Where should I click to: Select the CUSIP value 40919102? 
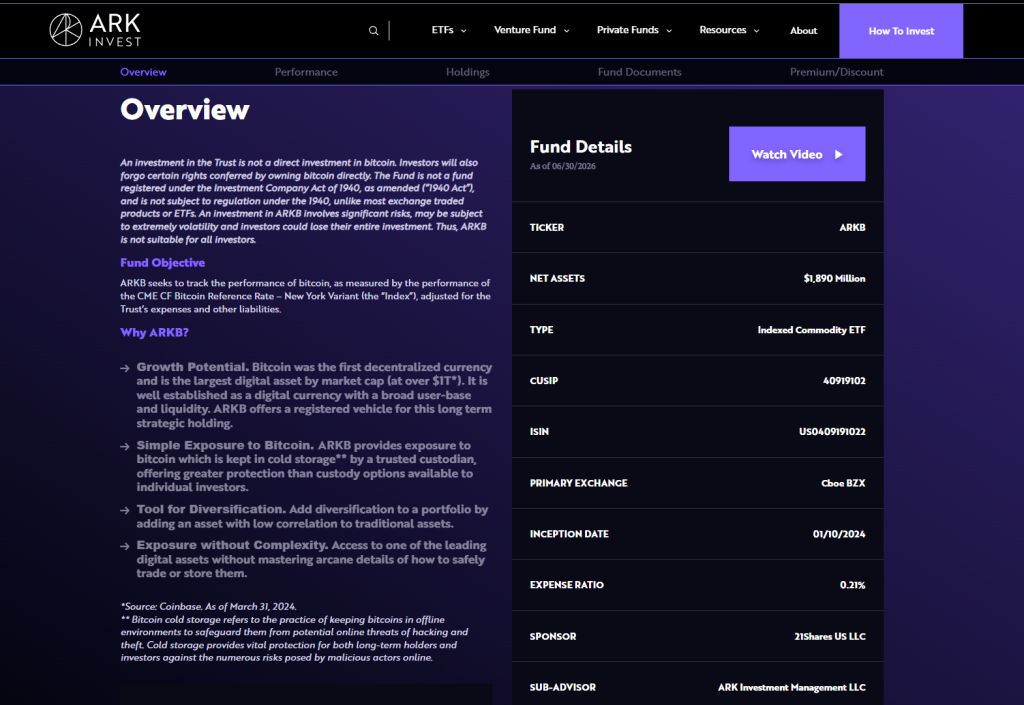pyautogui.click(x=844, y=381)
